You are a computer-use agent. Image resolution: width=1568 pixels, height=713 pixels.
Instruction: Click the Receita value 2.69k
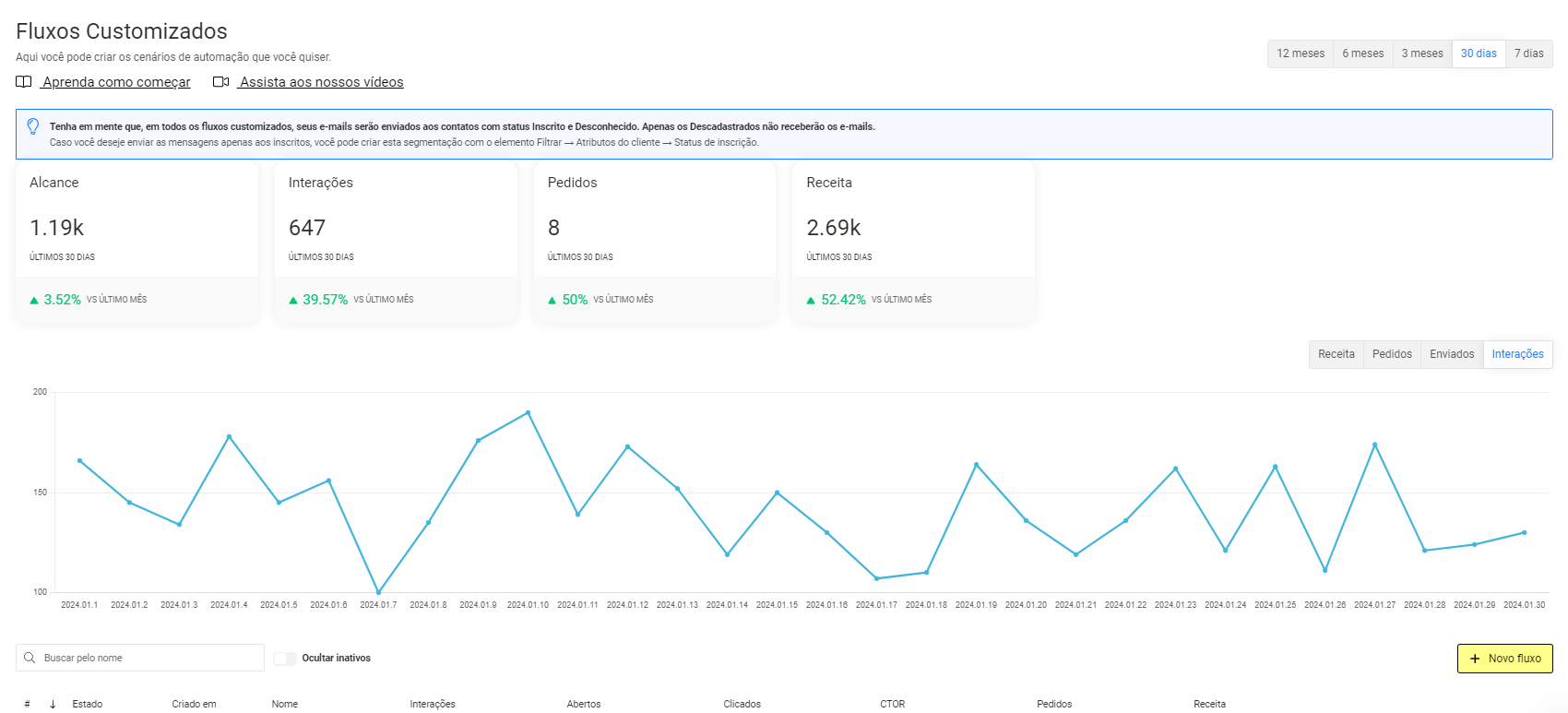tap(834, 228)
